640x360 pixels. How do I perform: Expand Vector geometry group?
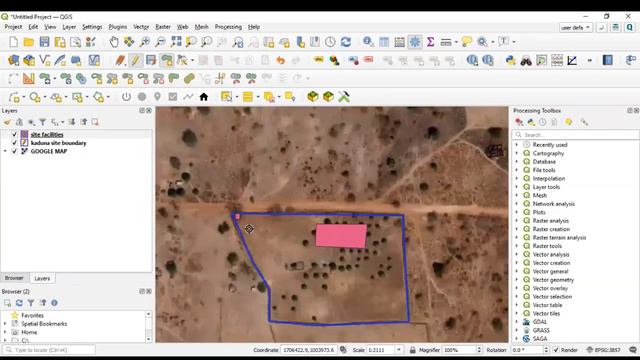coord(517,280)
